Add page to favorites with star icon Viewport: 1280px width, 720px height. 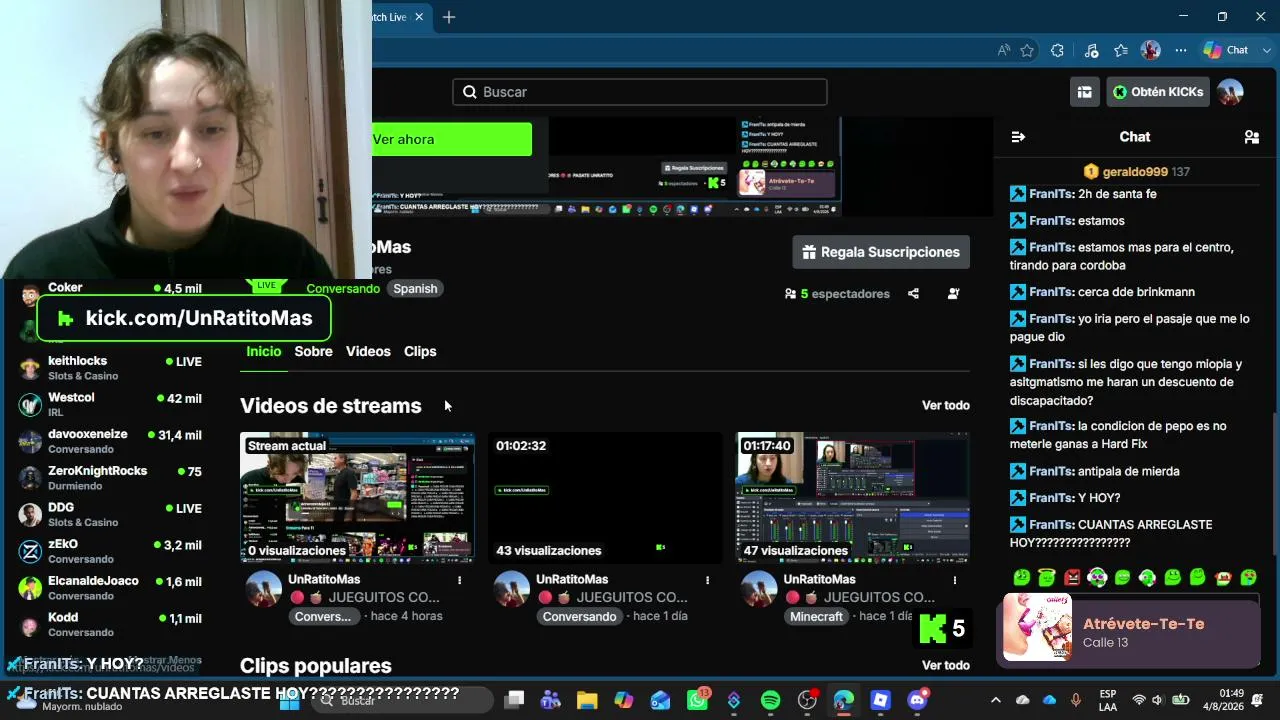(1027, 50)
